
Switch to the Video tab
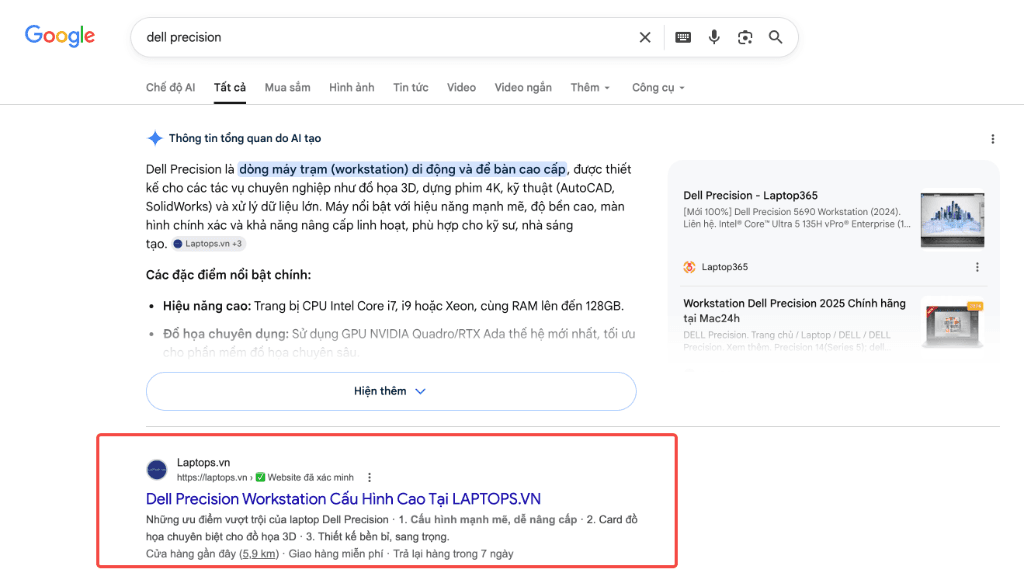click(461, 87)
